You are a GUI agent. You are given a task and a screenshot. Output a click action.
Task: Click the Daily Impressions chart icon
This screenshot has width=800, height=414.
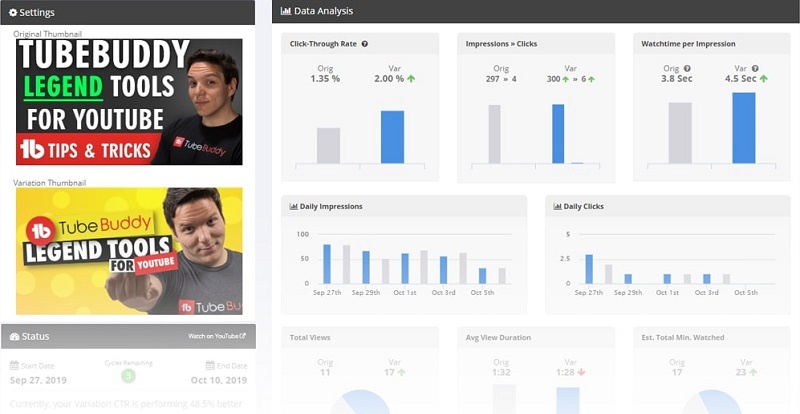tap(293, 207)
